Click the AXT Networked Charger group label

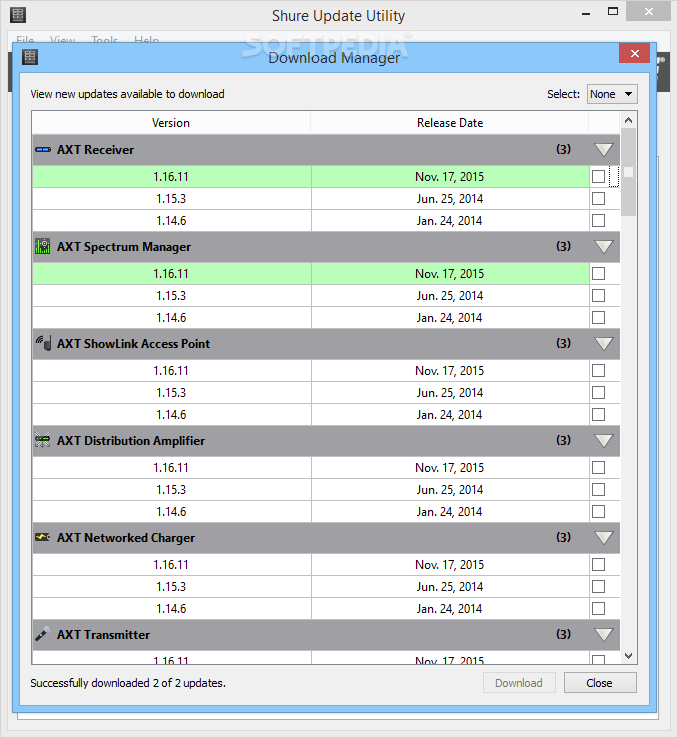126,537
